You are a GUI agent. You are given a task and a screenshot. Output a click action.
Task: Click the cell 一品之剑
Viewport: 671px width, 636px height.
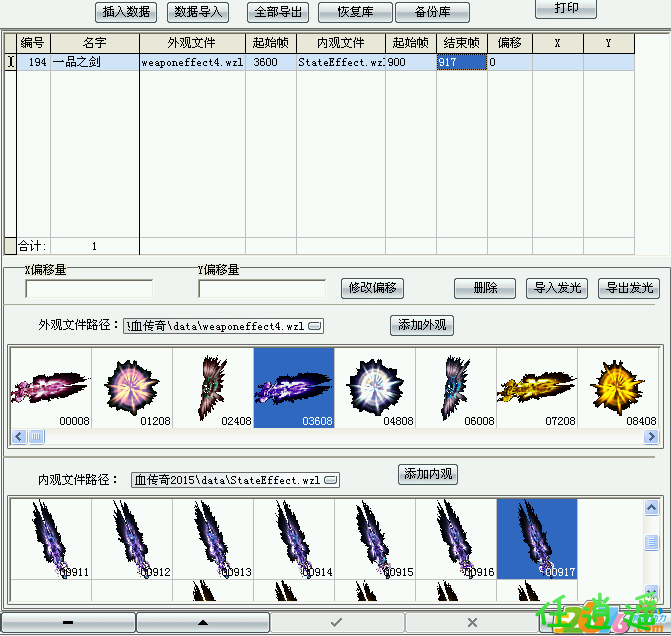[x=95, y=62]
